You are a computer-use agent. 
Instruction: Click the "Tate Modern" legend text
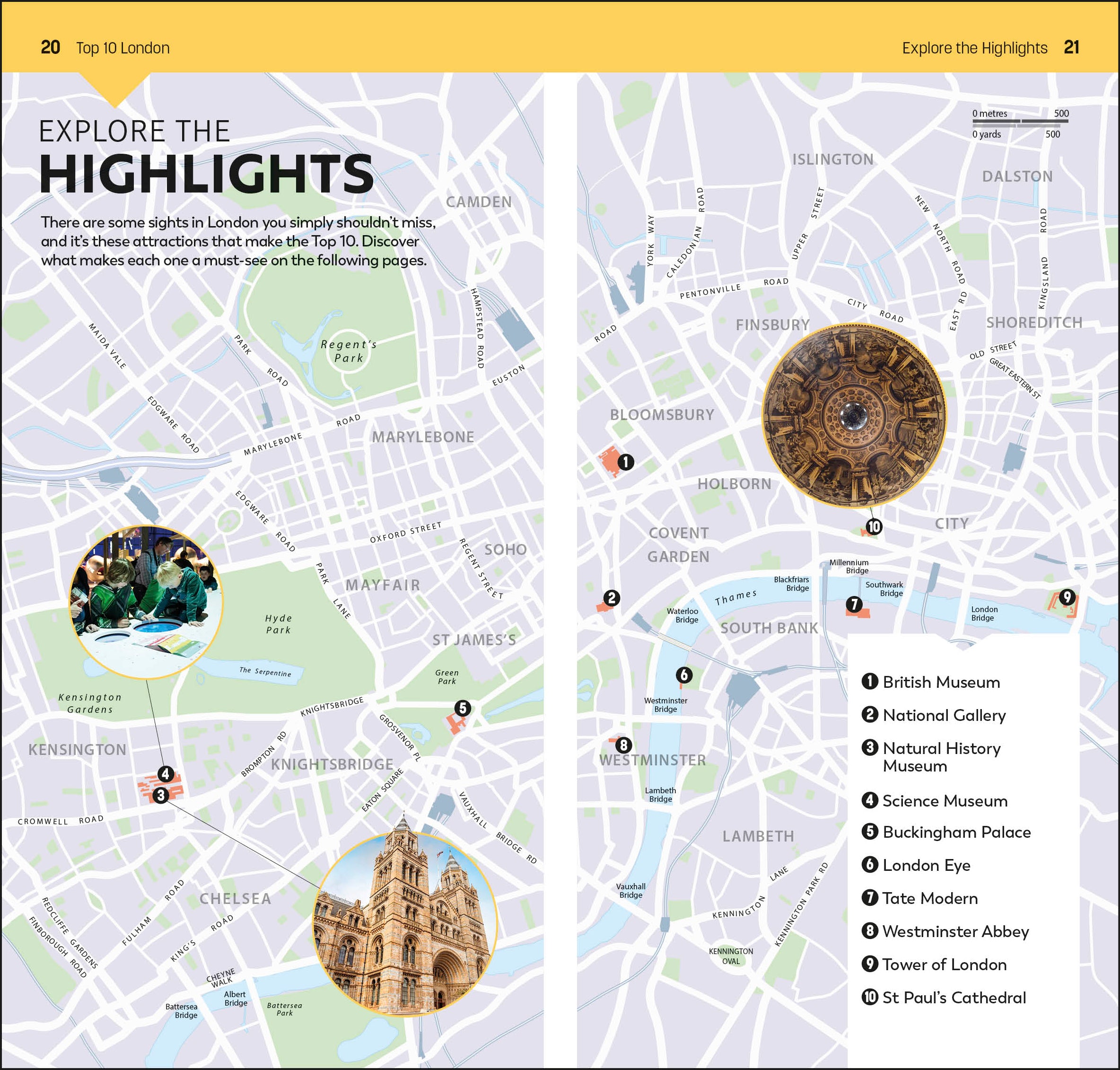tap(930, 898)
